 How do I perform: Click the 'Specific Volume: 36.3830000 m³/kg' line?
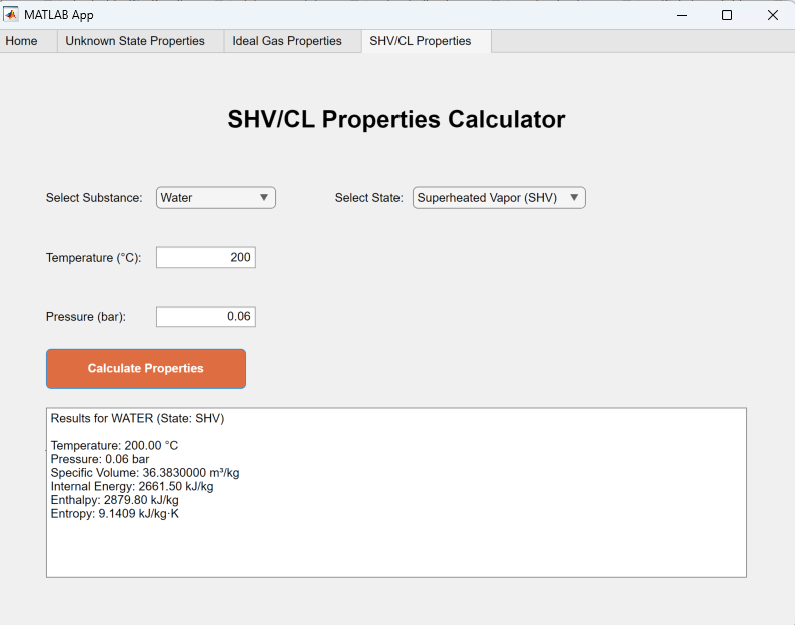coord(145,473)
